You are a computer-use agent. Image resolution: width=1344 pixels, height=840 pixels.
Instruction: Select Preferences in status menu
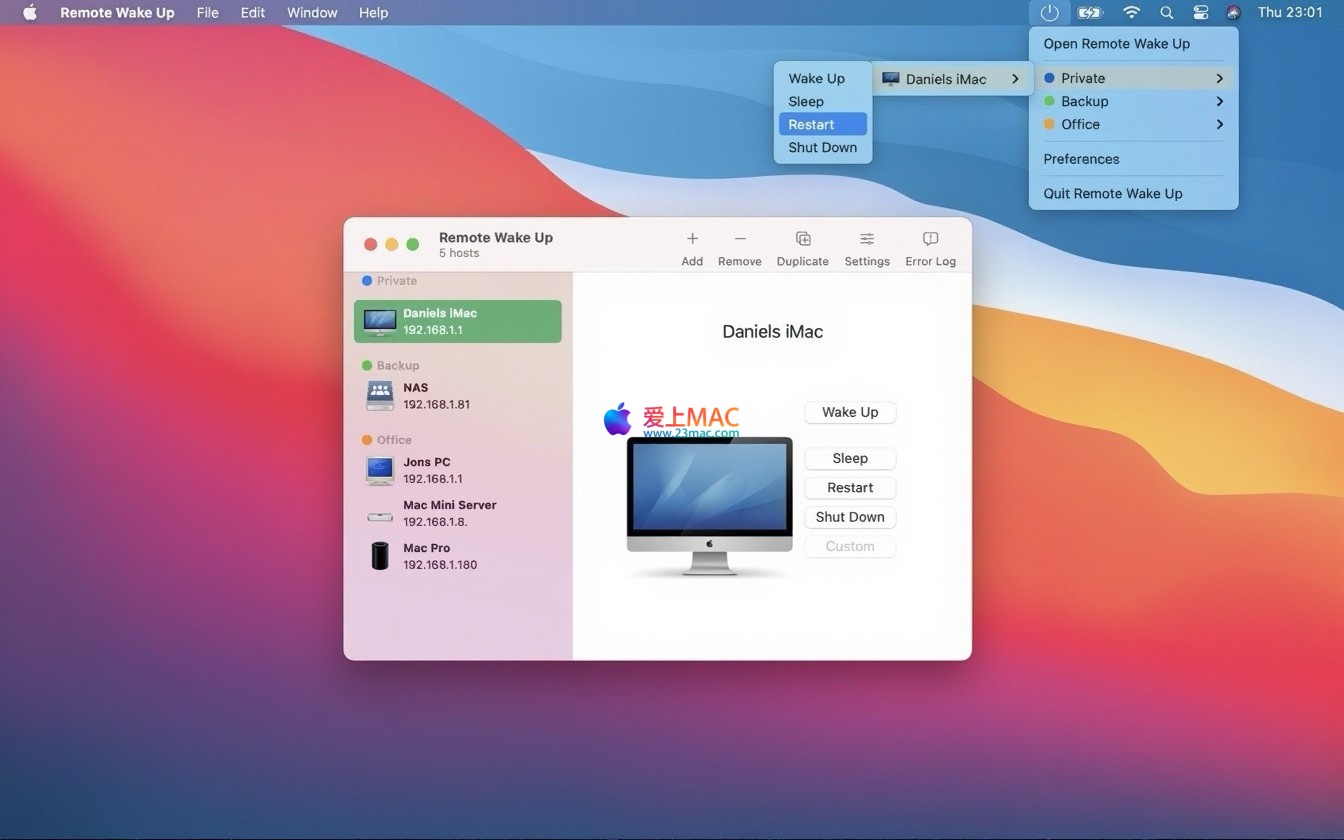(1081, 159)
